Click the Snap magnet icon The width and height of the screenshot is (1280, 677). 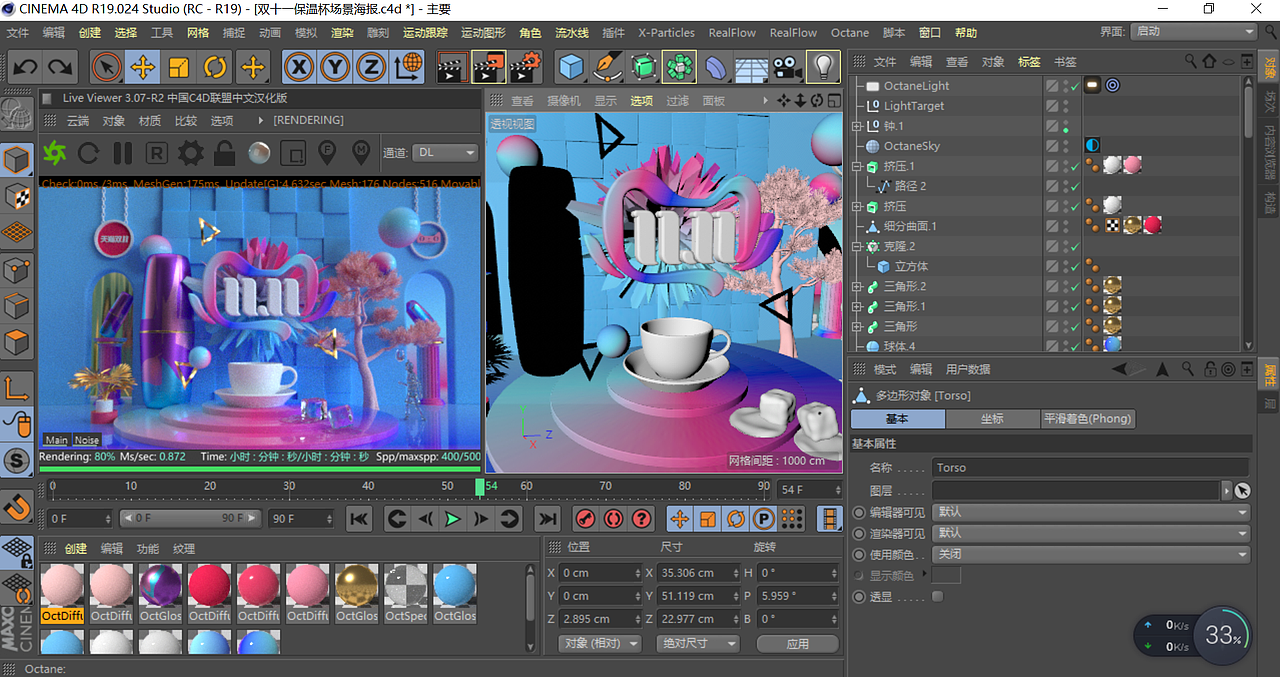17,508
